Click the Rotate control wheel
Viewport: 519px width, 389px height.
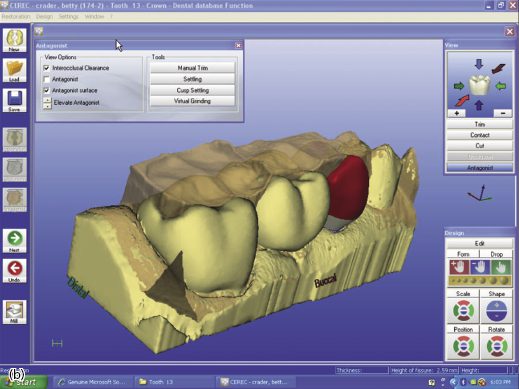496,346
